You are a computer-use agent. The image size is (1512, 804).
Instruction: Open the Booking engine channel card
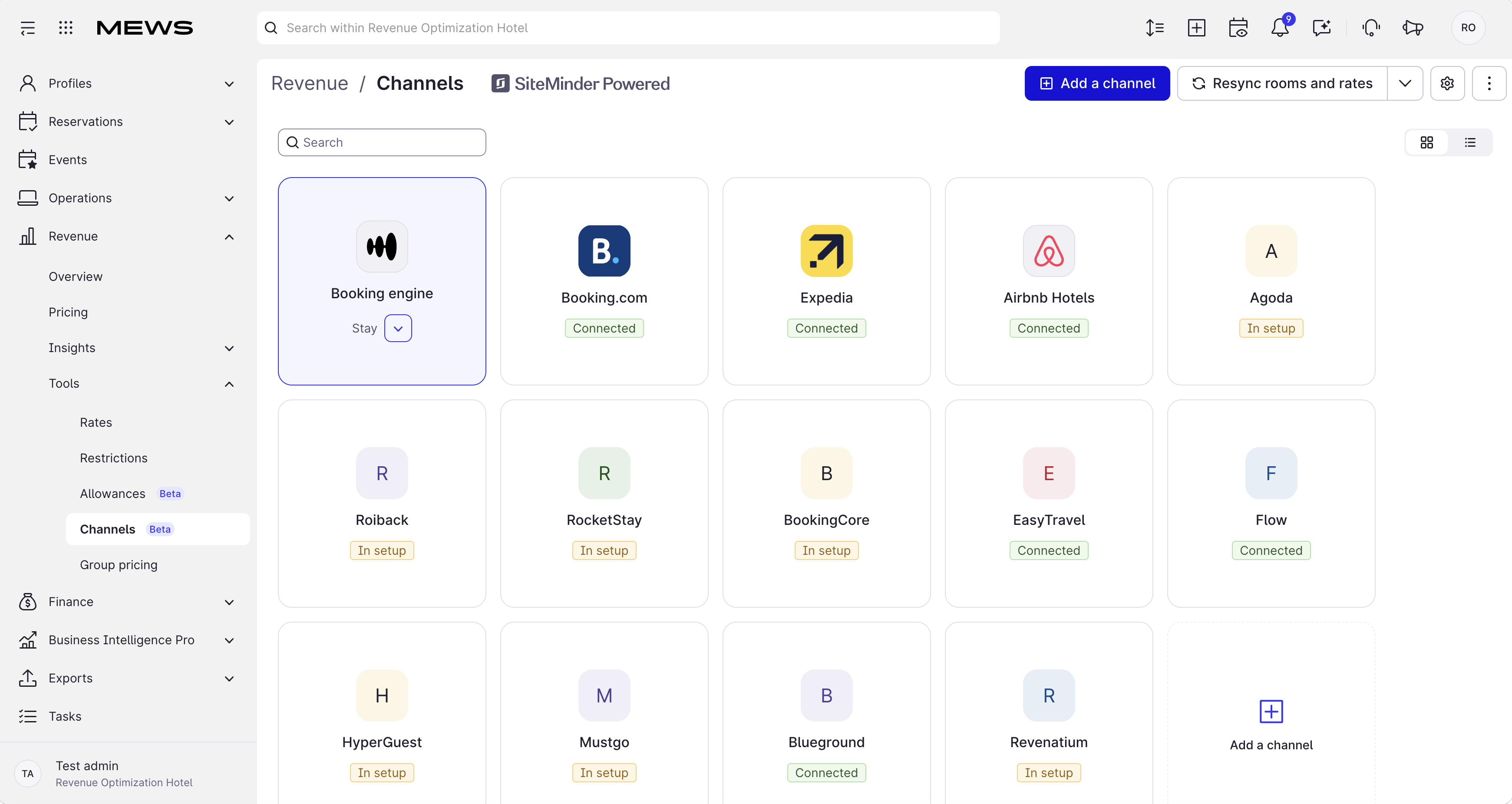pyautogui.click(x=382, y=281)
